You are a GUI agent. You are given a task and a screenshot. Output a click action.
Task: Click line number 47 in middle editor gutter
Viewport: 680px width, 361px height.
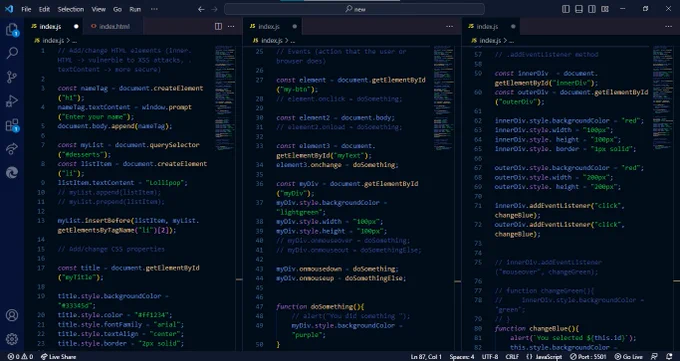[x=259, y=306]
